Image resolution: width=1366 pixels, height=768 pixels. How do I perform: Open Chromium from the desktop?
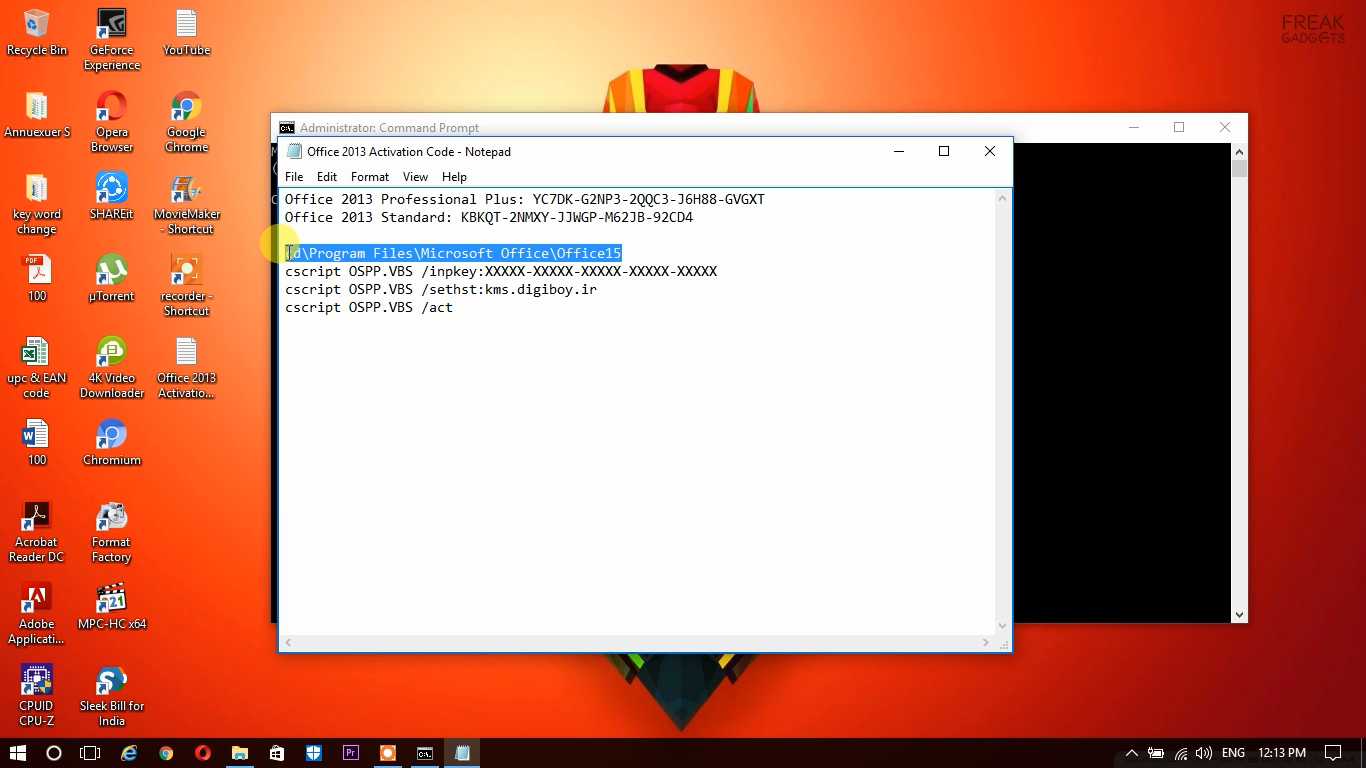(112, 443)
